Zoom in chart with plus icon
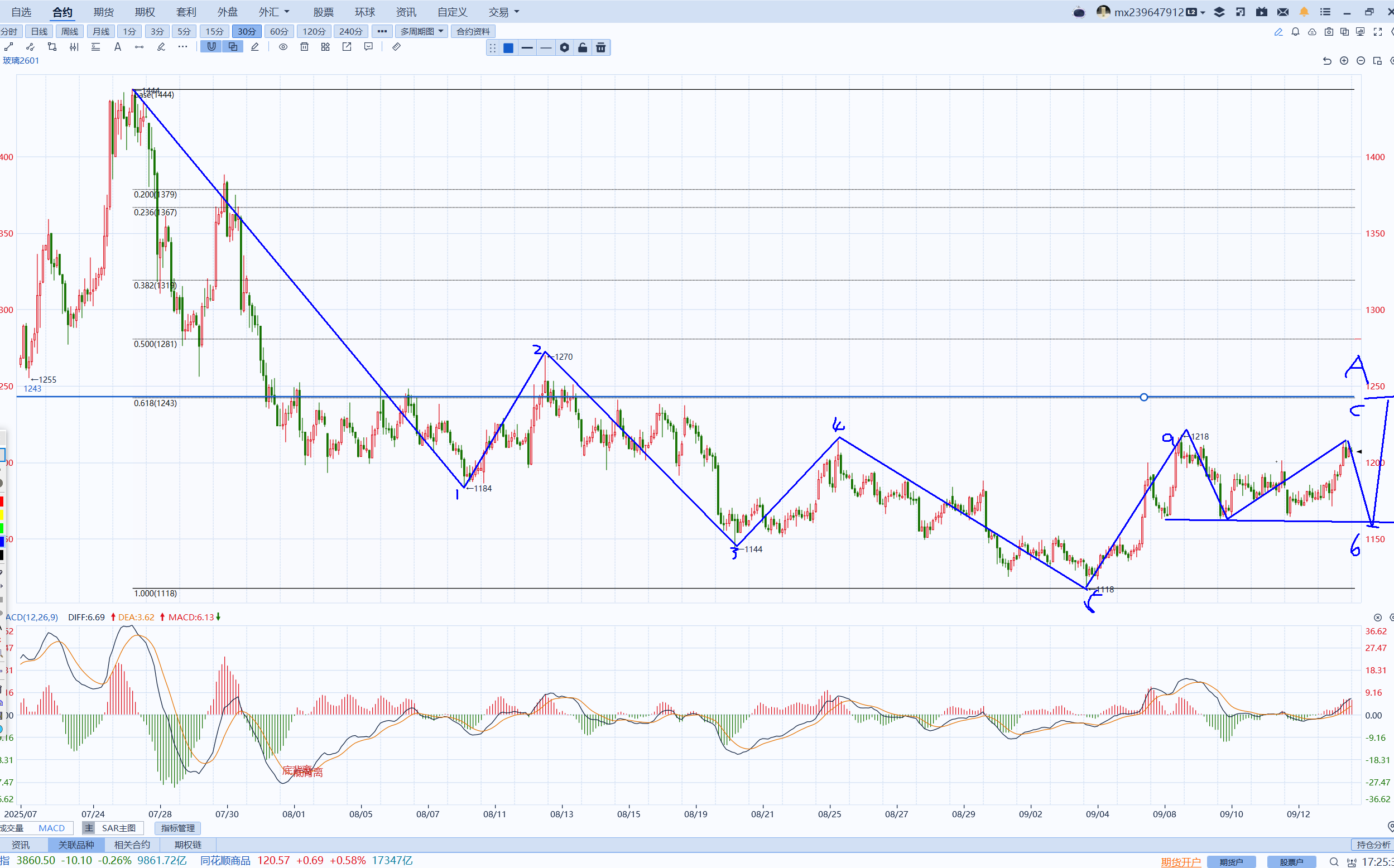 coord(1343,61)
